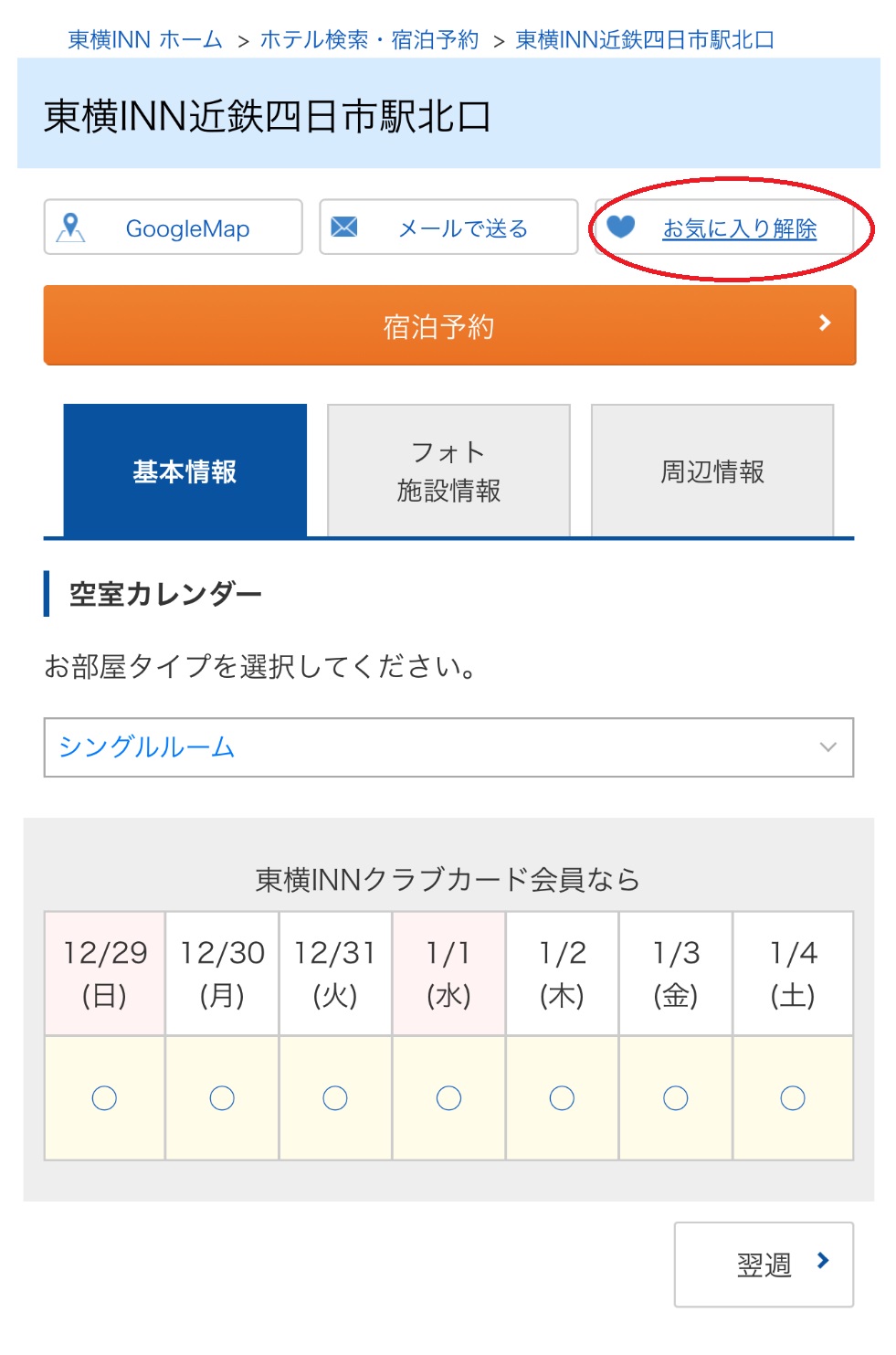
Task: Open 東横INN ホーム breadcrumb link
Action: coord(145,40)
